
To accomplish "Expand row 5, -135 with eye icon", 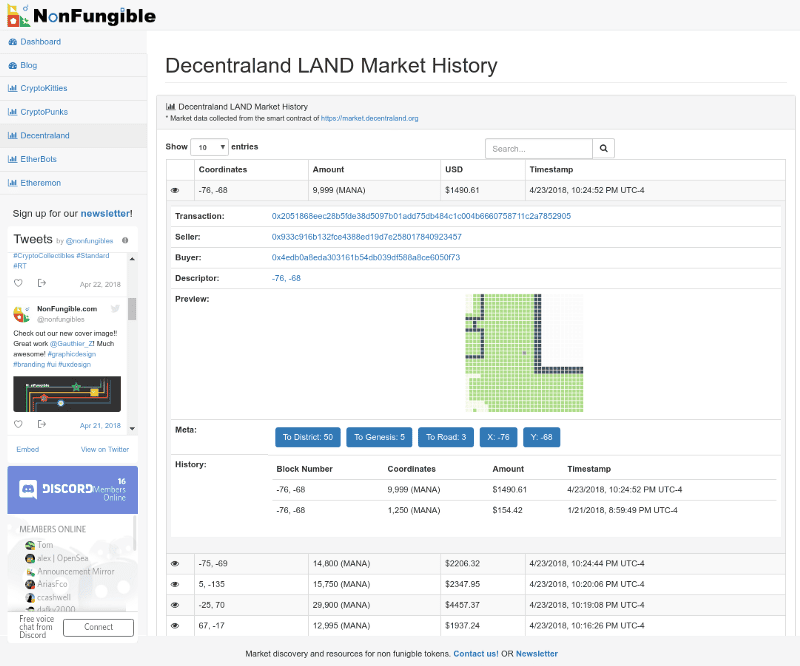I will tap(175, 584).
